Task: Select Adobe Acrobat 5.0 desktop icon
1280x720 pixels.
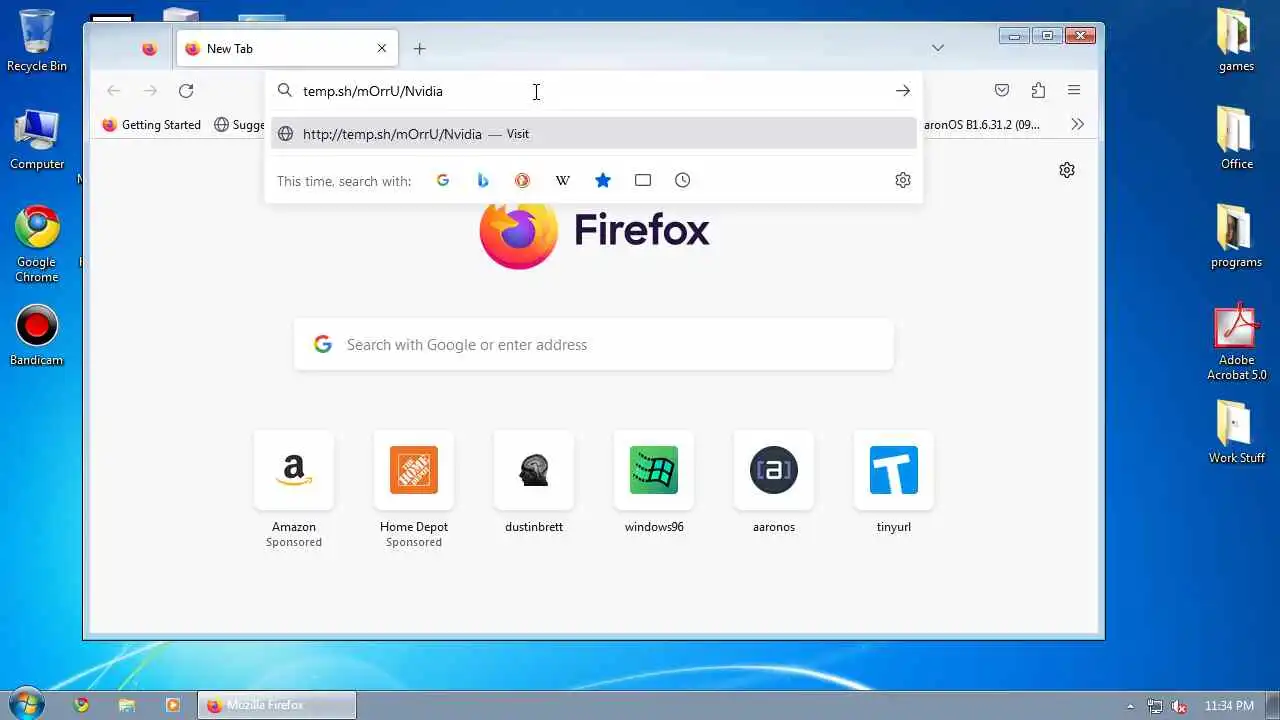Action: tap(1236, 342)
